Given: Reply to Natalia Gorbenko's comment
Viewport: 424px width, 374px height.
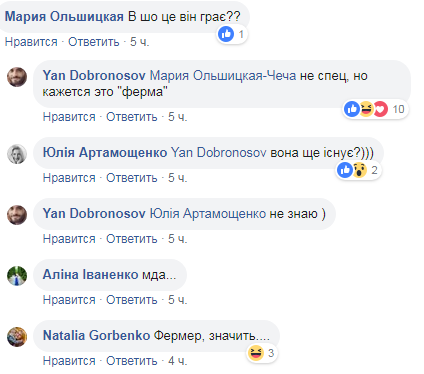Looking at the screenshot, I should click(x=132, y=361).
